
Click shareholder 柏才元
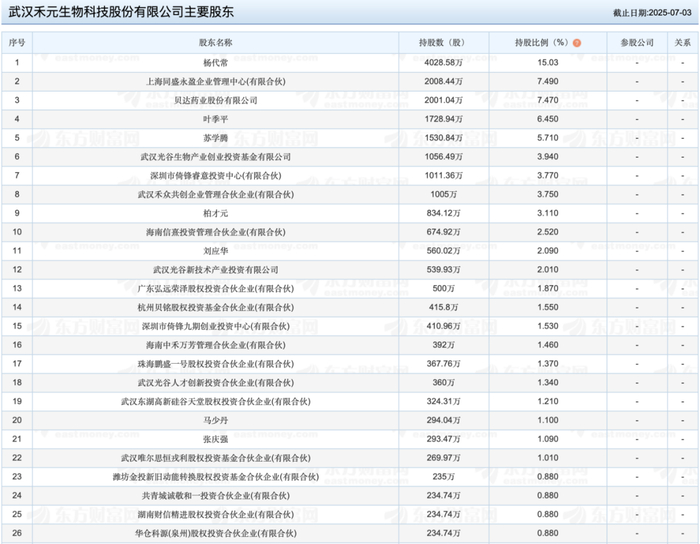tap(215, 213)
